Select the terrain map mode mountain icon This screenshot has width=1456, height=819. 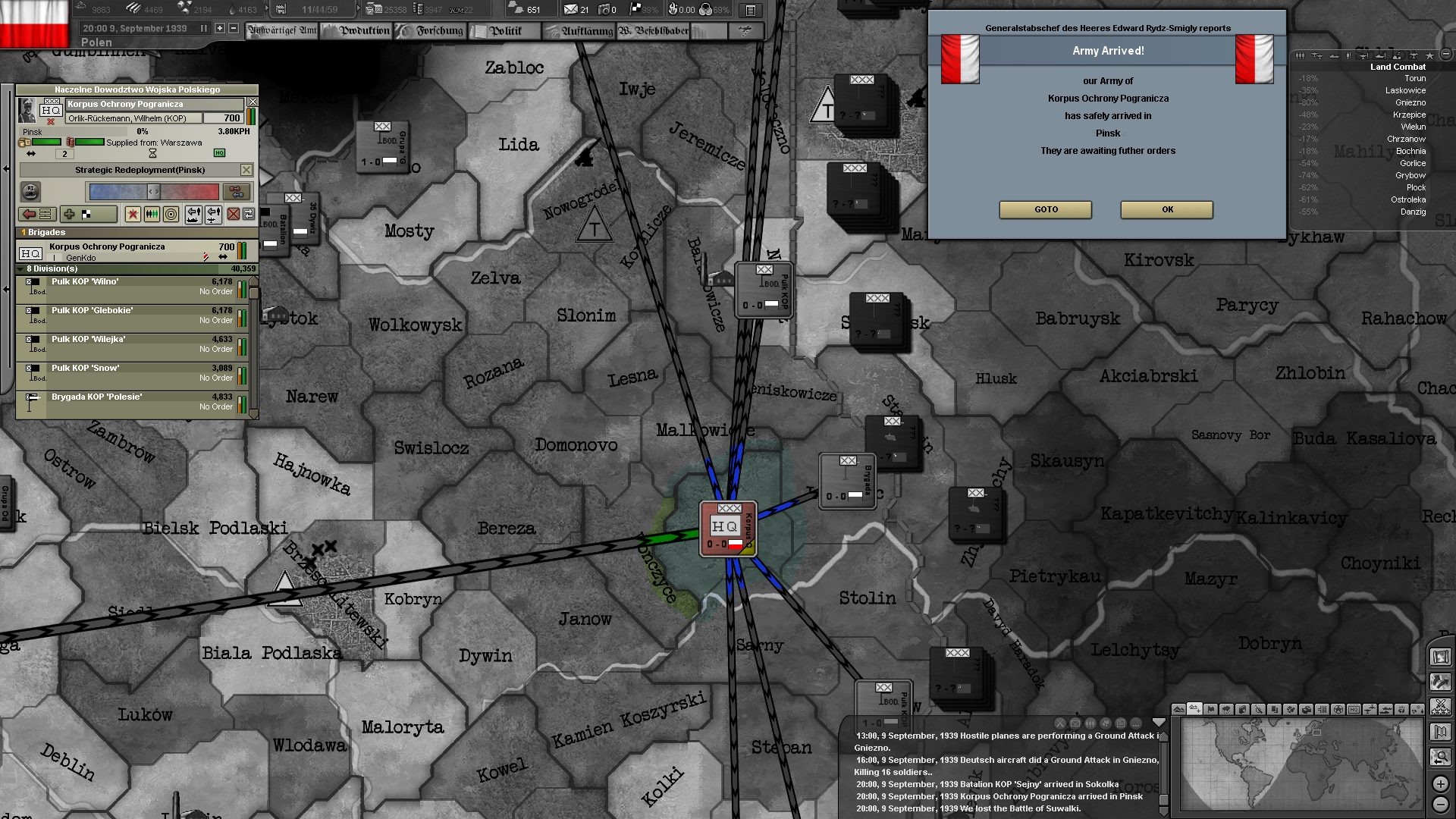click(1178, 710)
